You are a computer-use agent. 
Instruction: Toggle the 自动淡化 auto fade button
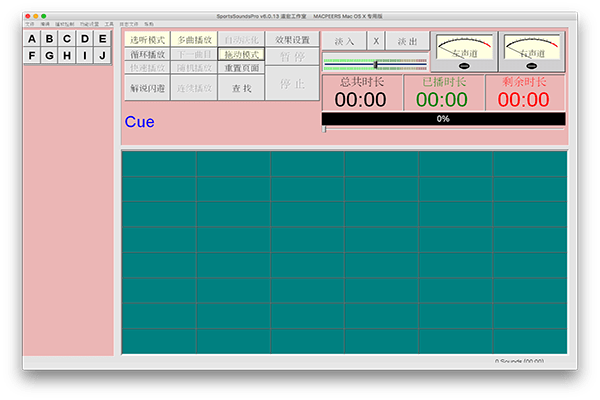[241, 40]
